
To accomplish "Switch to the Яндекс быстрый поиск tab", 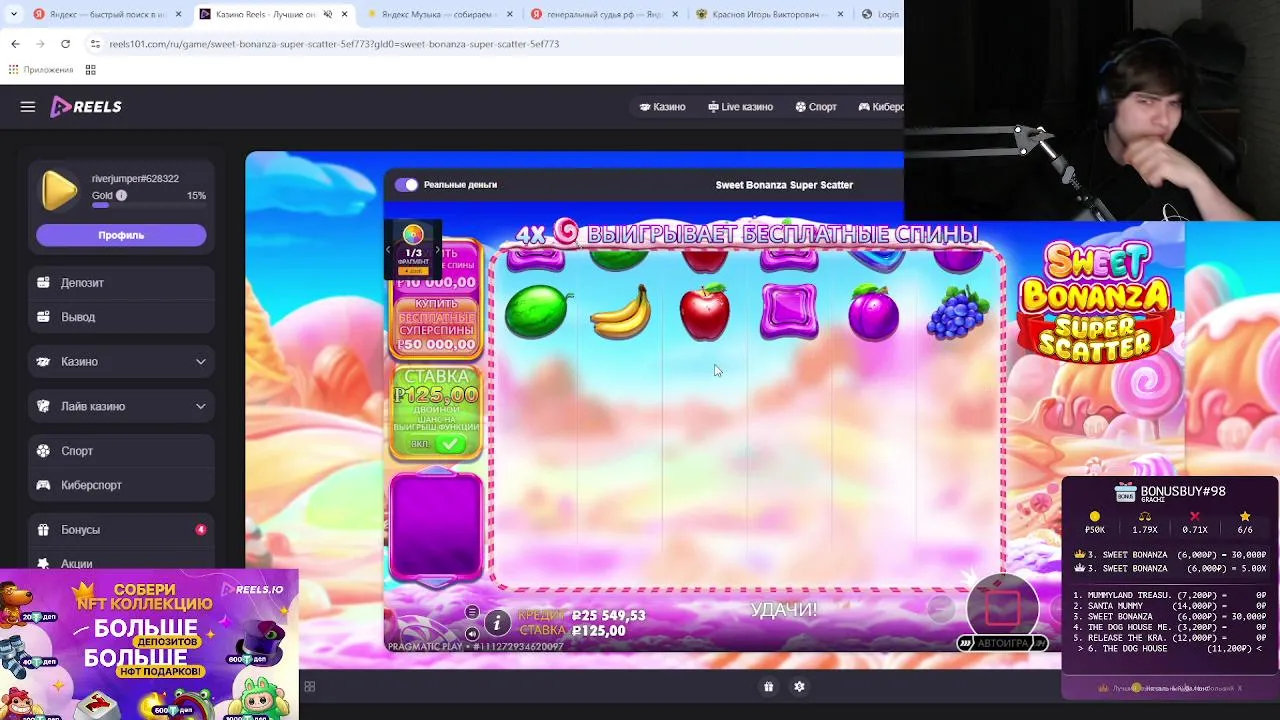I will click(x=107, y=14).
